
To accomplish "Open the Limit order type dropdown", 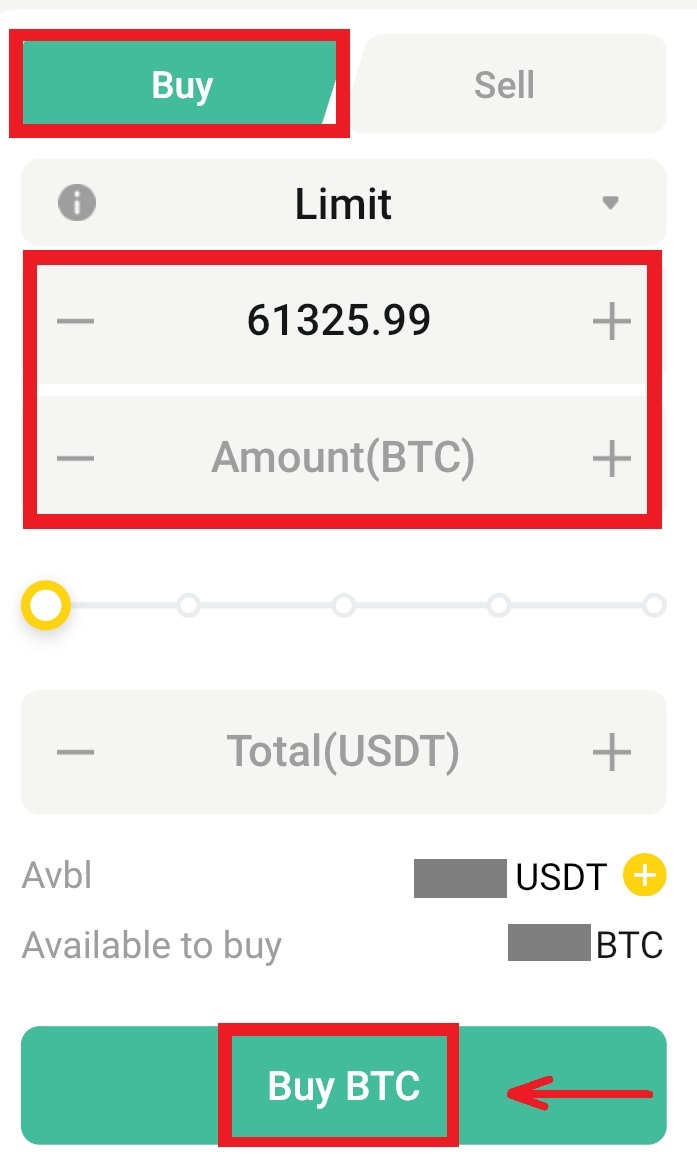I will click(x=343, y=203).
